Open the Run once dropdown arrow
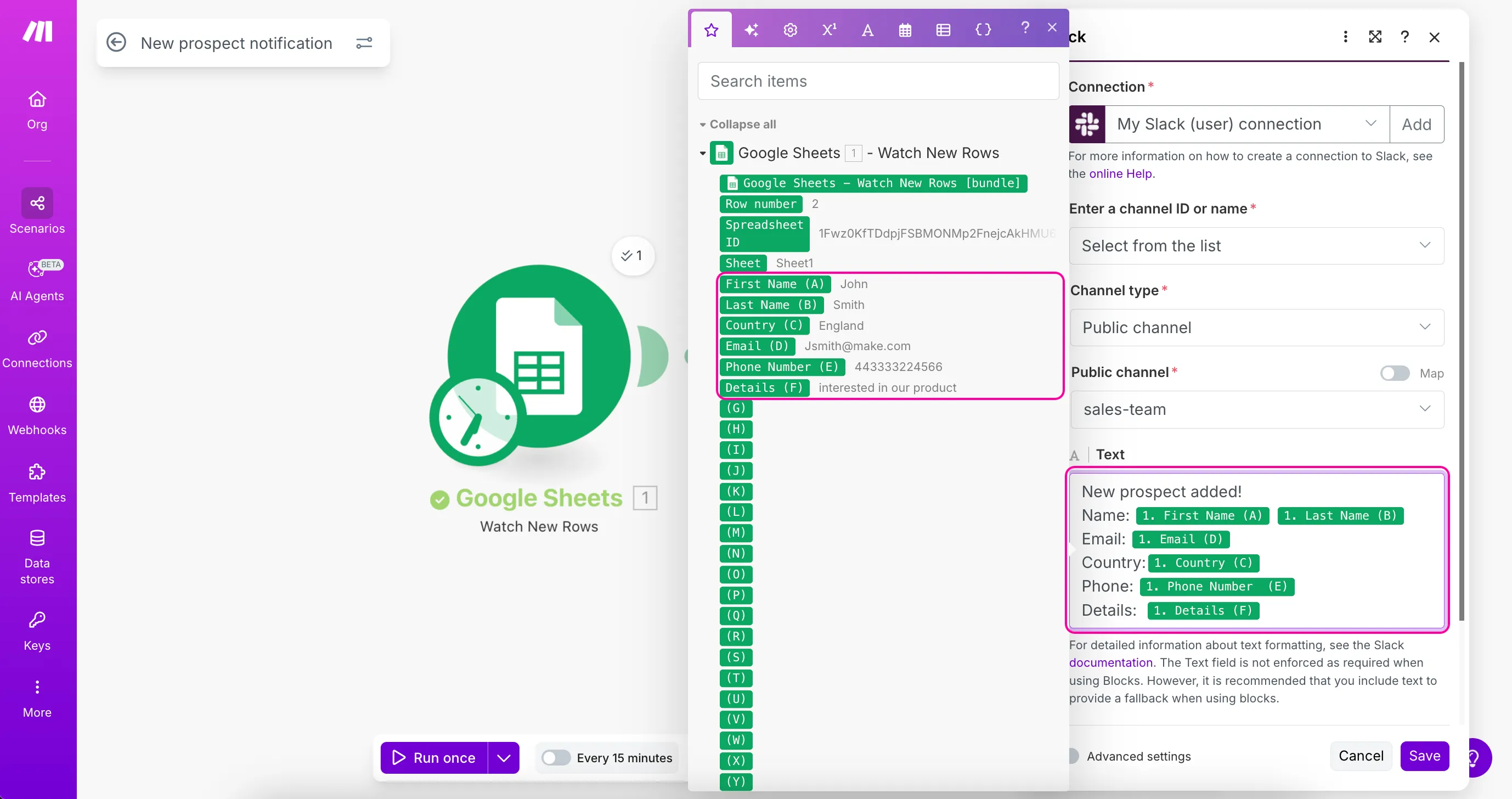 504,758
